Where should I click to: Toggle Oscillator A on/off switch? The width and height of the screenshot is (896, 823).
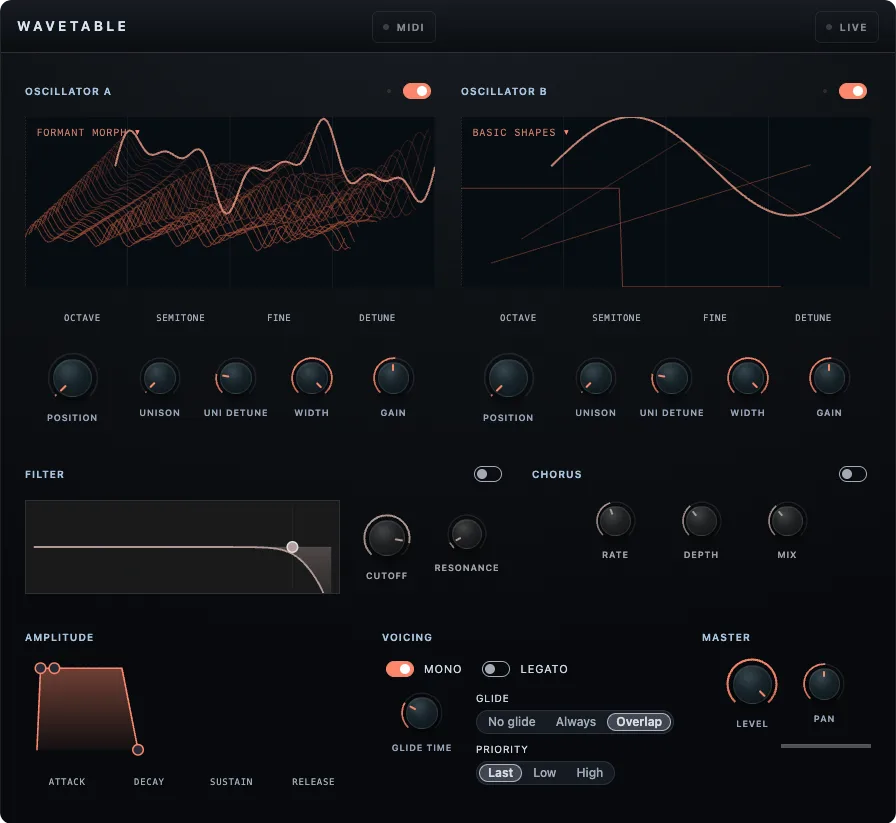click(417, 91)
